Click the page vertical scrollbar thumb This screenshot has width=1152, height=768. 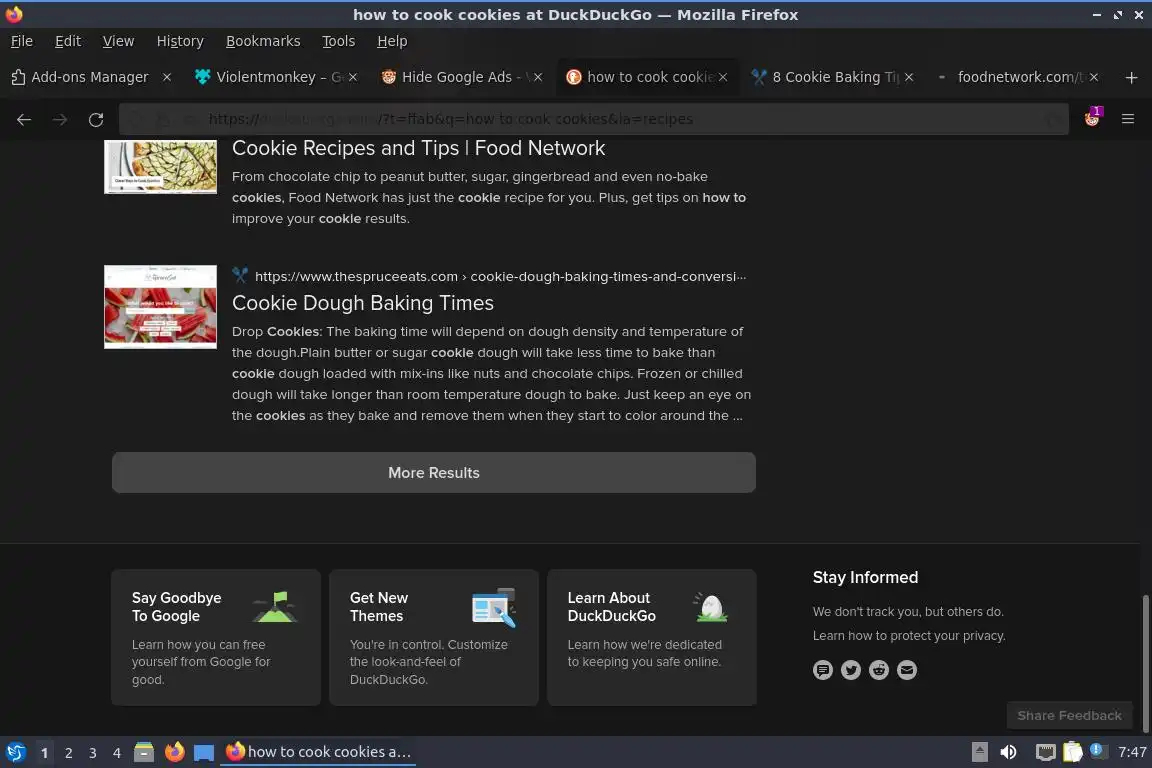coord(1145,664)
